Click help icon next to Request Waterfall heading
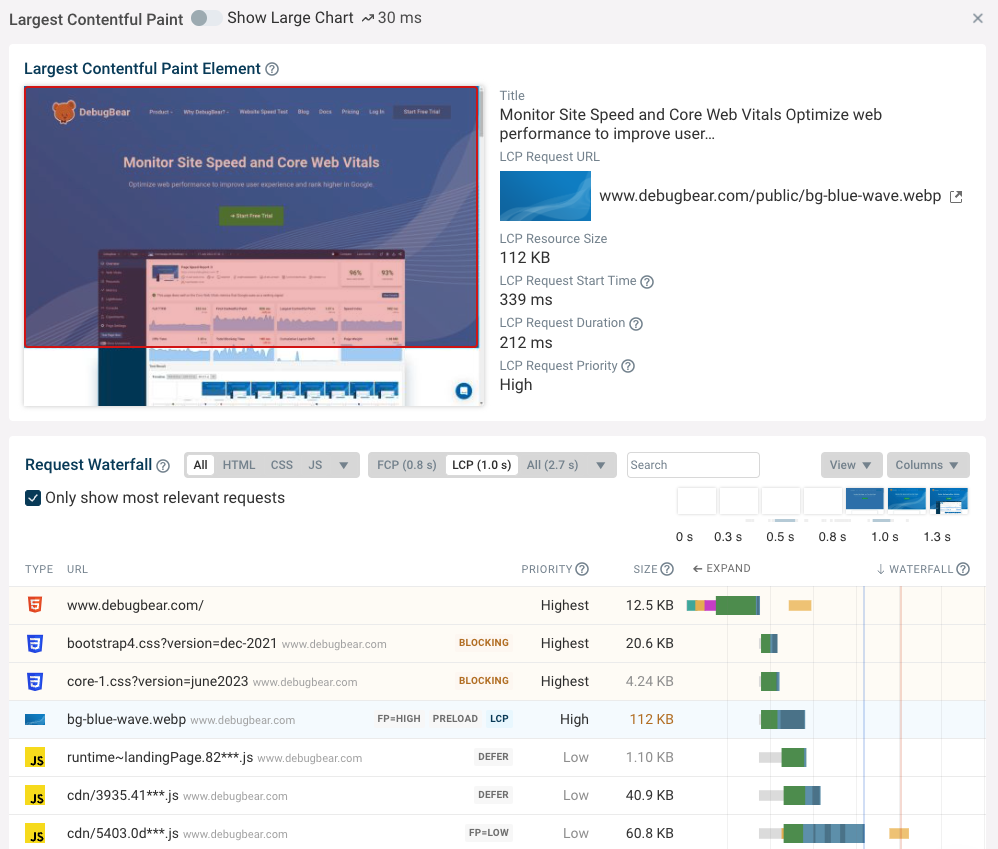 click(163, 465)
